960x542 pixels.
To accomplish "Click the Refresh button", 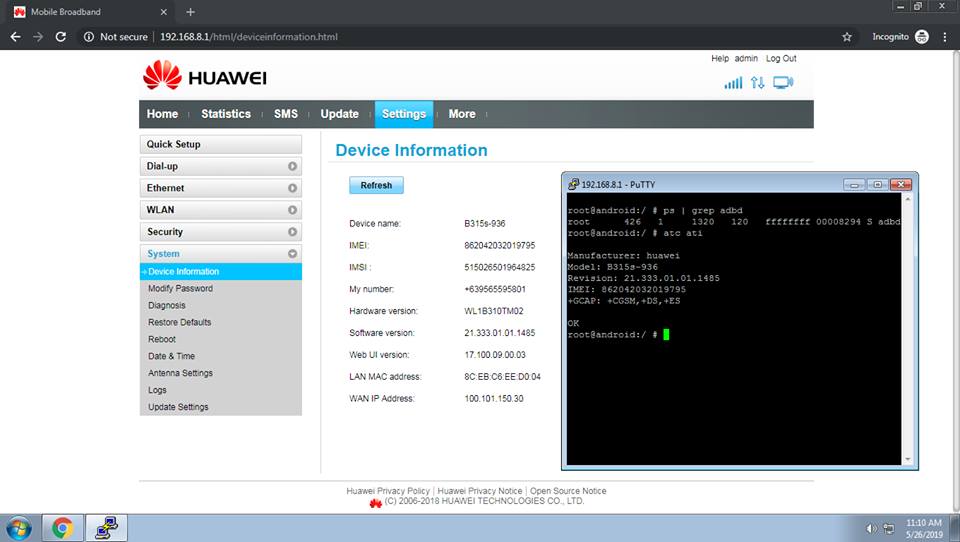I will pyautogui.click(x=377, y=185).
